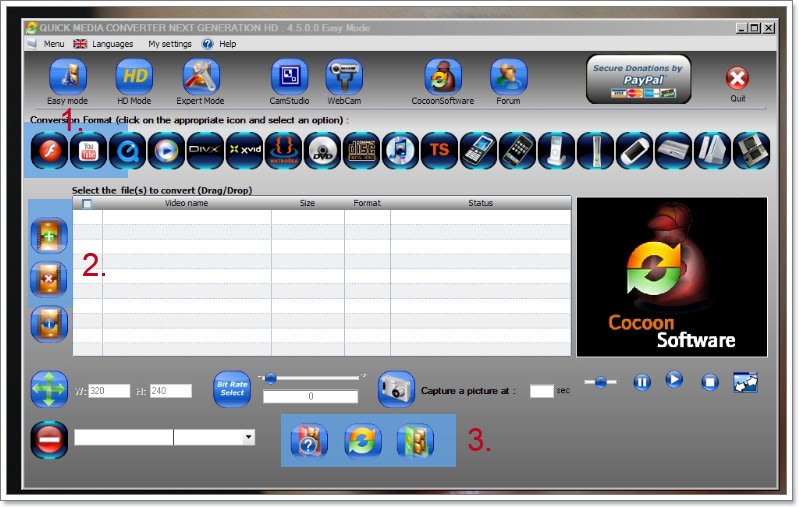Switch to HD Mode
Screen dimensions: 799x507
click(x=135, y=77)
